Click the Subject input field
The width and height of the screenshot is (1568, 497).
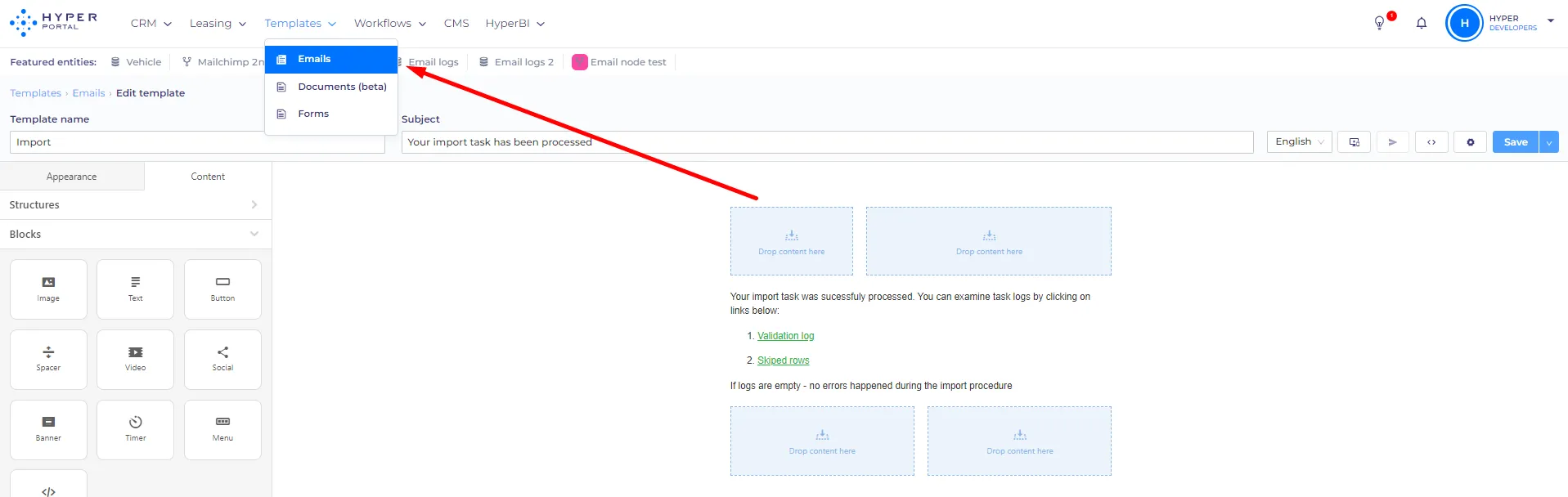tap(828, 142)
